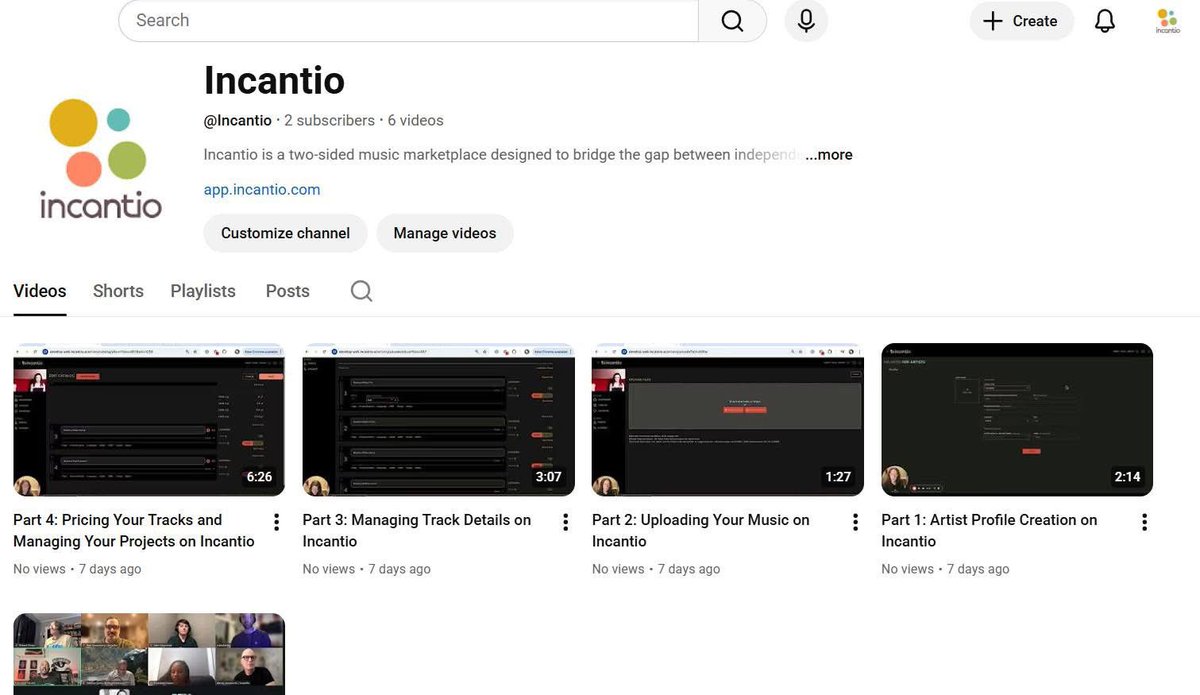
Task: Click 'No views • 7 days ago' under Part 1
Action: click(945, 569)
